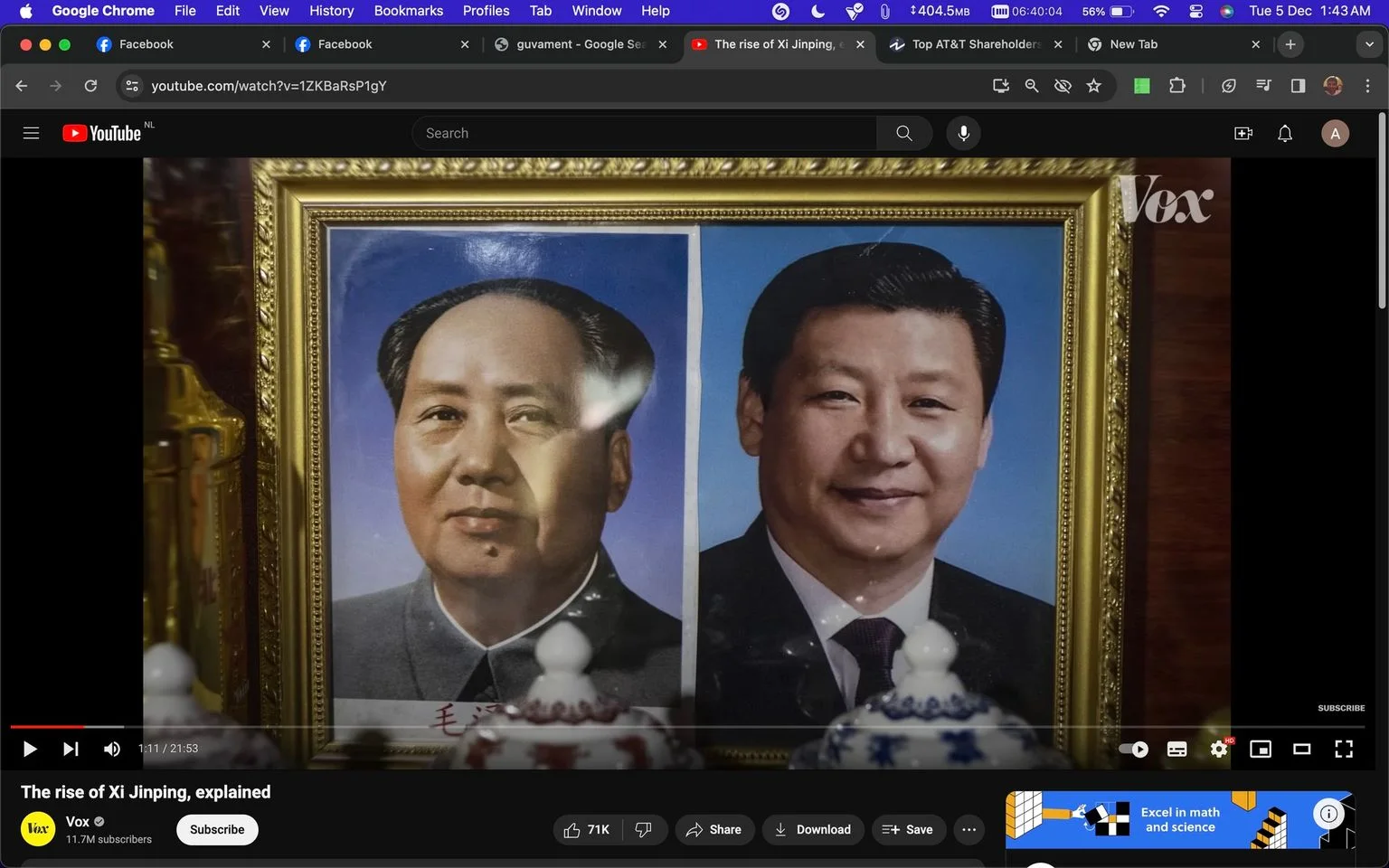Viewport: 1389px width, 868px height.
Task: Open the Bookmarks menu in menu bar
Action: tap(409, 11)
